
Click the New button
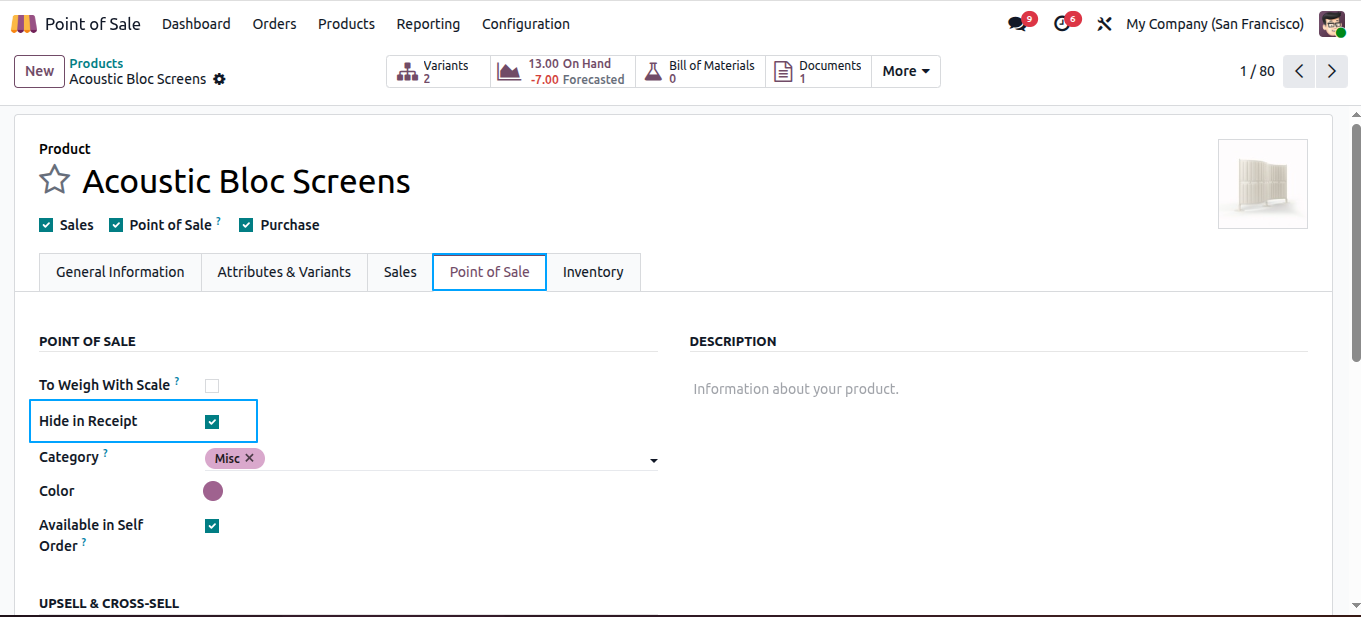(40, 71)
